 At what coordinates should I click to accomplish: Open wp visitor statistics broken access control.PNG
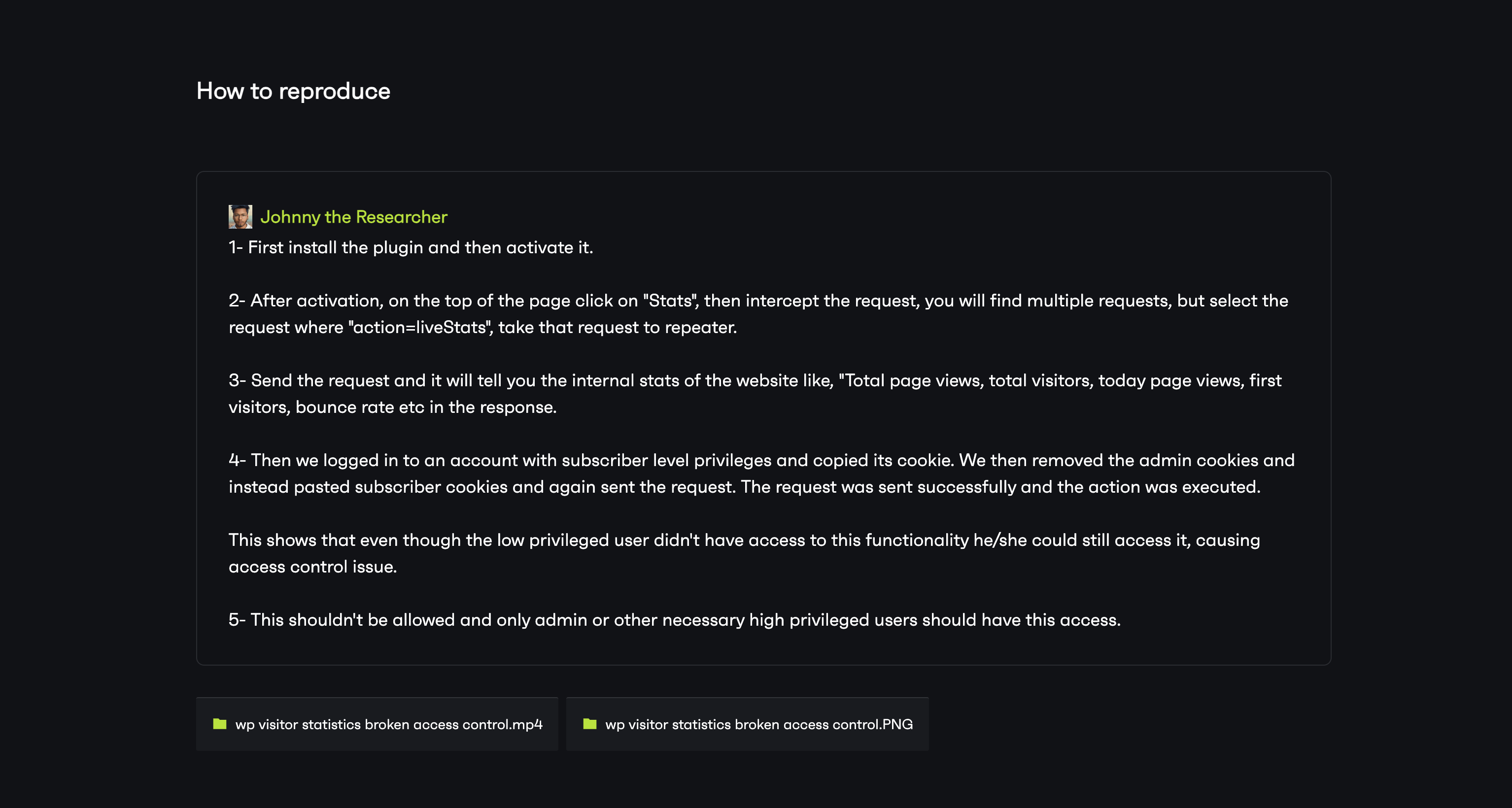747,724
